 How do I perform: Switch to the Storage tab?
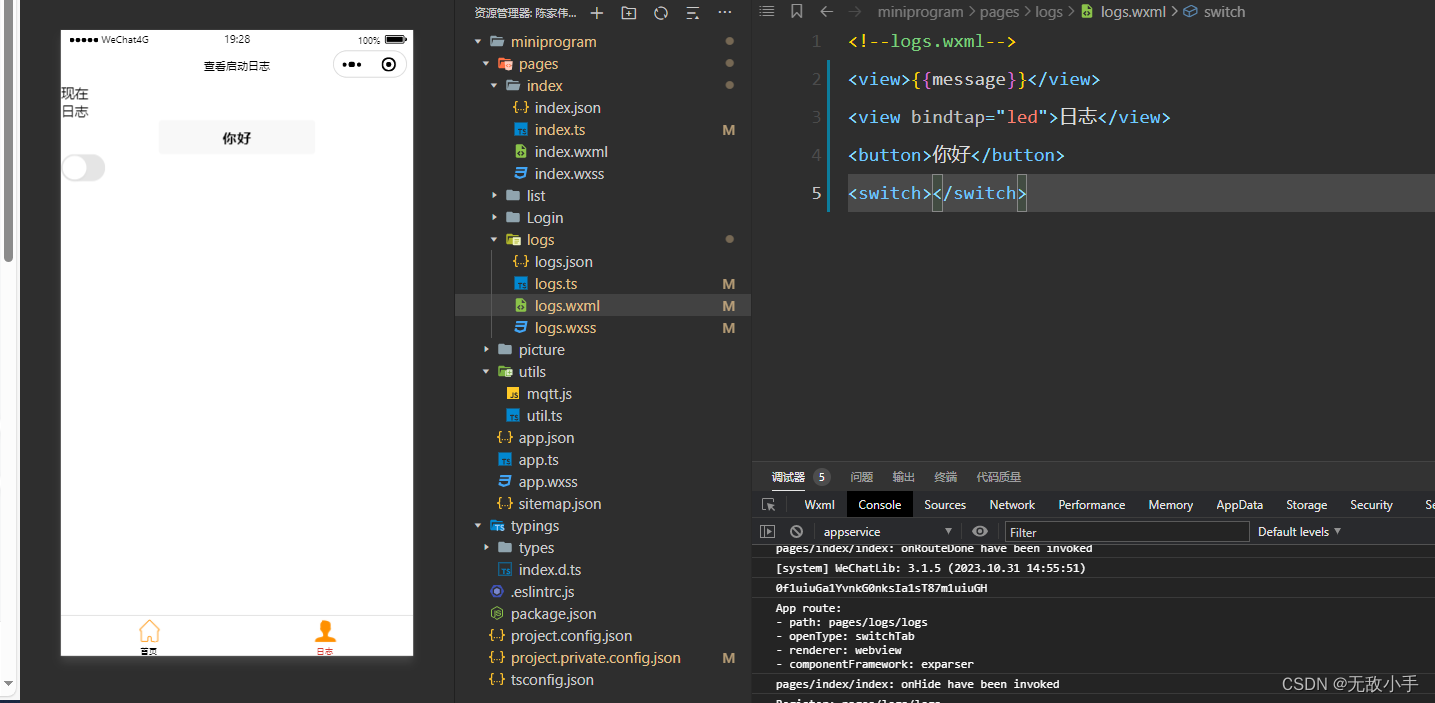click(x=1306, y=505)
